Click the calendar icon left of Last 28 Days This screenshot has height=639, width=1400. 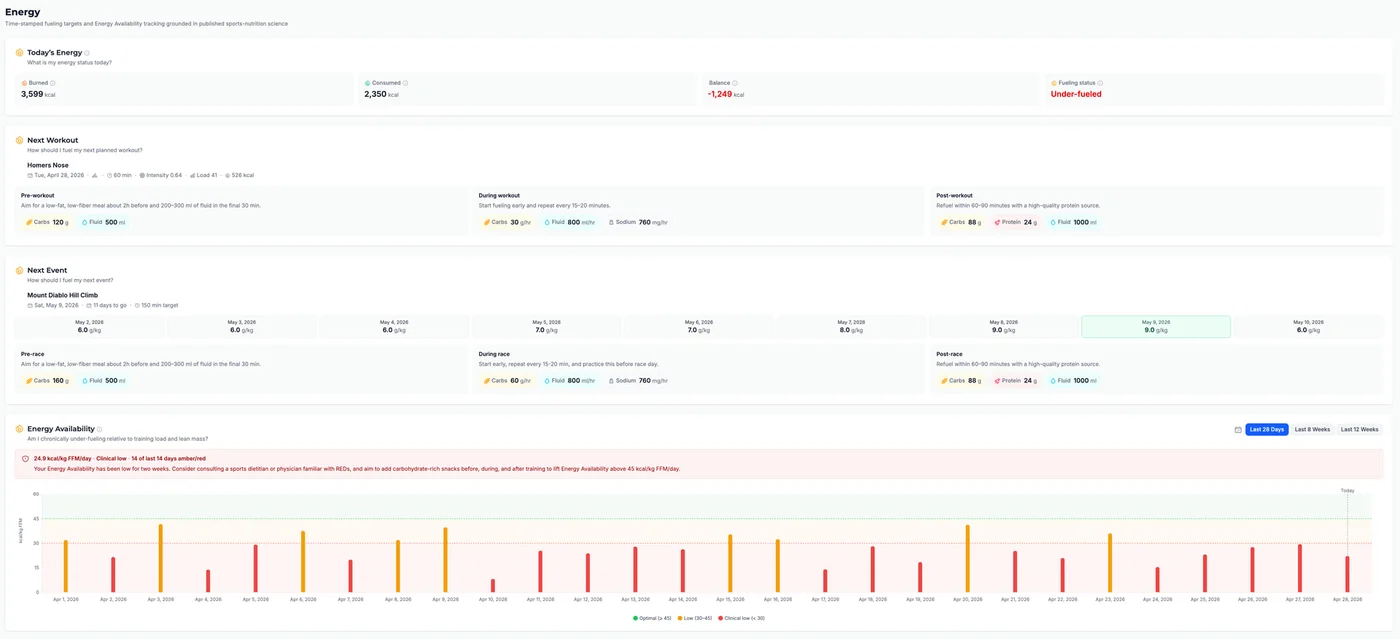[1238, 429]
